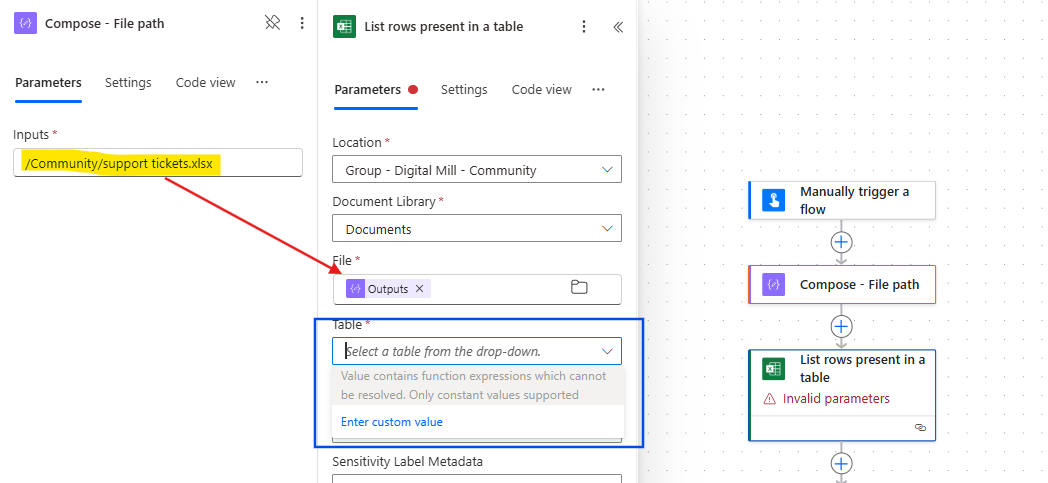Click the warning icon beside Invalid parameters

pos(770,399)
